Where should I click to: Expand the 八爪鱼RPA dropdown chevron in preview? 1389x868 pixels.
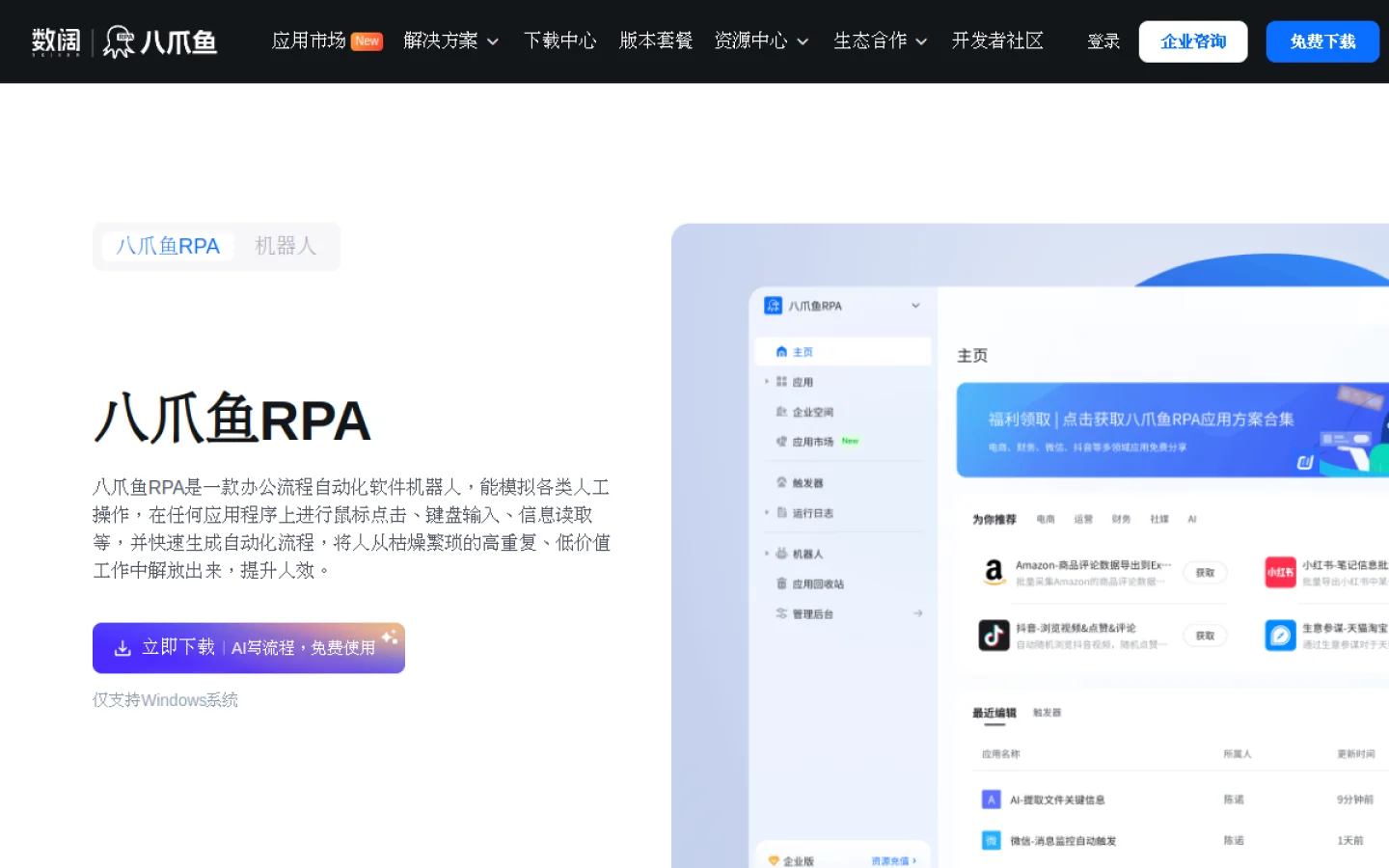[x=915, y=306]
